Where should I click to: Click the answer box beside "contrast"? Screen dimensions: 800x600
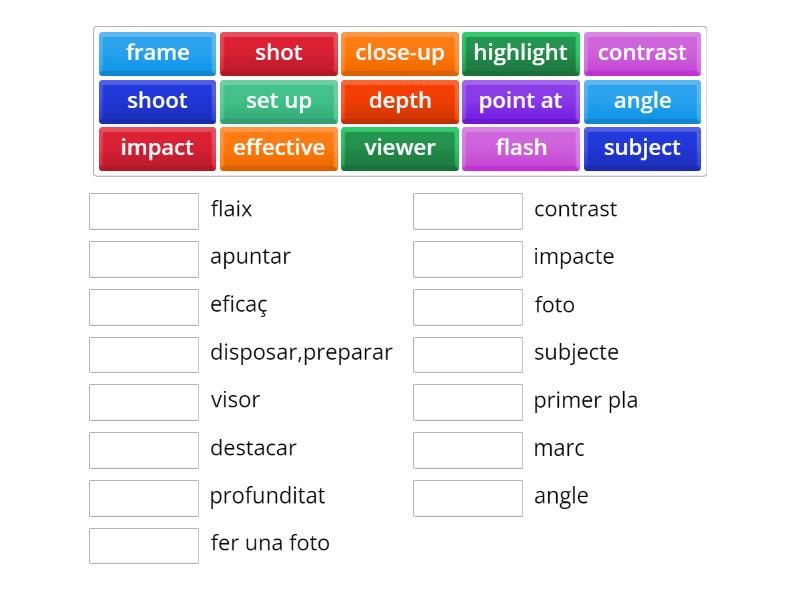tap(468, 211)
